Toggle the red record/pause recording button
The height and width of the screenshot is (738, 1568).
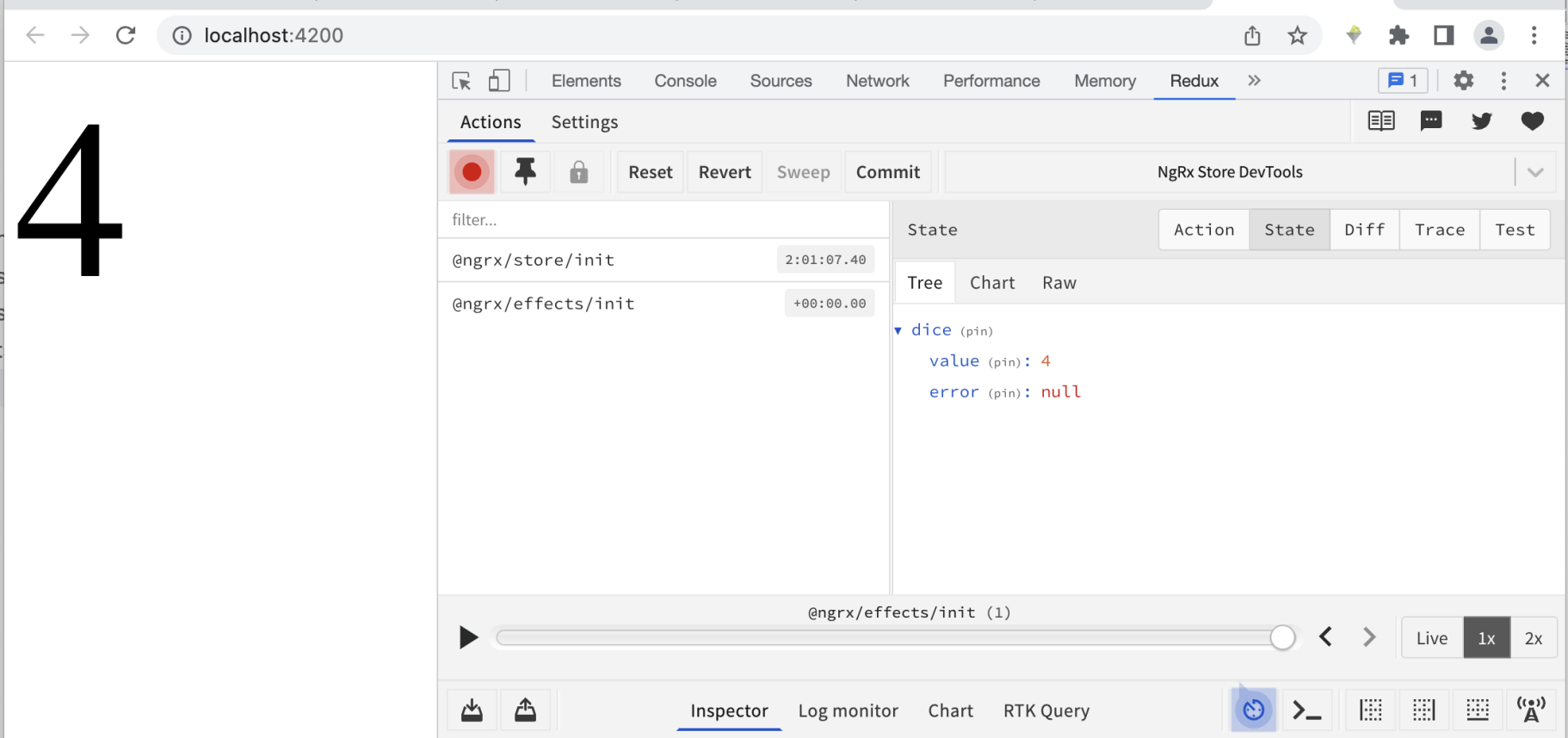(472, 172)
